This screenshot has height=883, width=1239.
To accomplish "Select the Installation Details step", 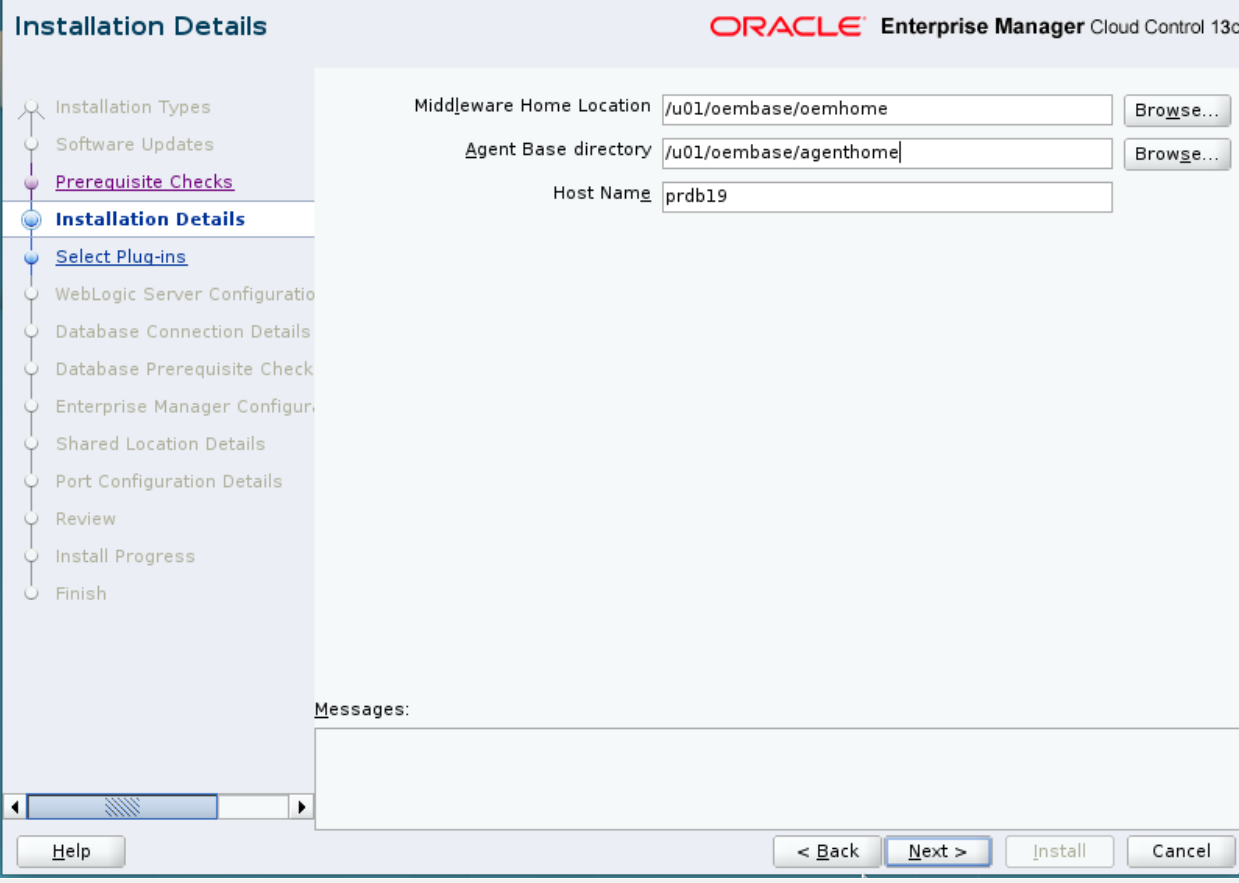I will point(150,219).
